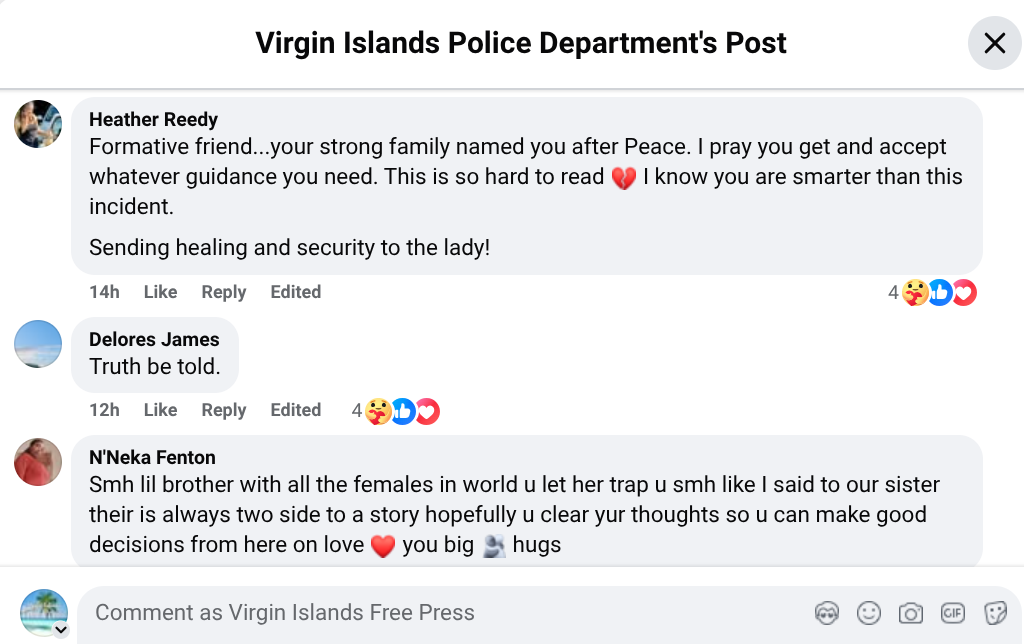The height and width of the screenshot is (644, 1024).
Task: Click into the comment input field
Action: coord(440,613)
